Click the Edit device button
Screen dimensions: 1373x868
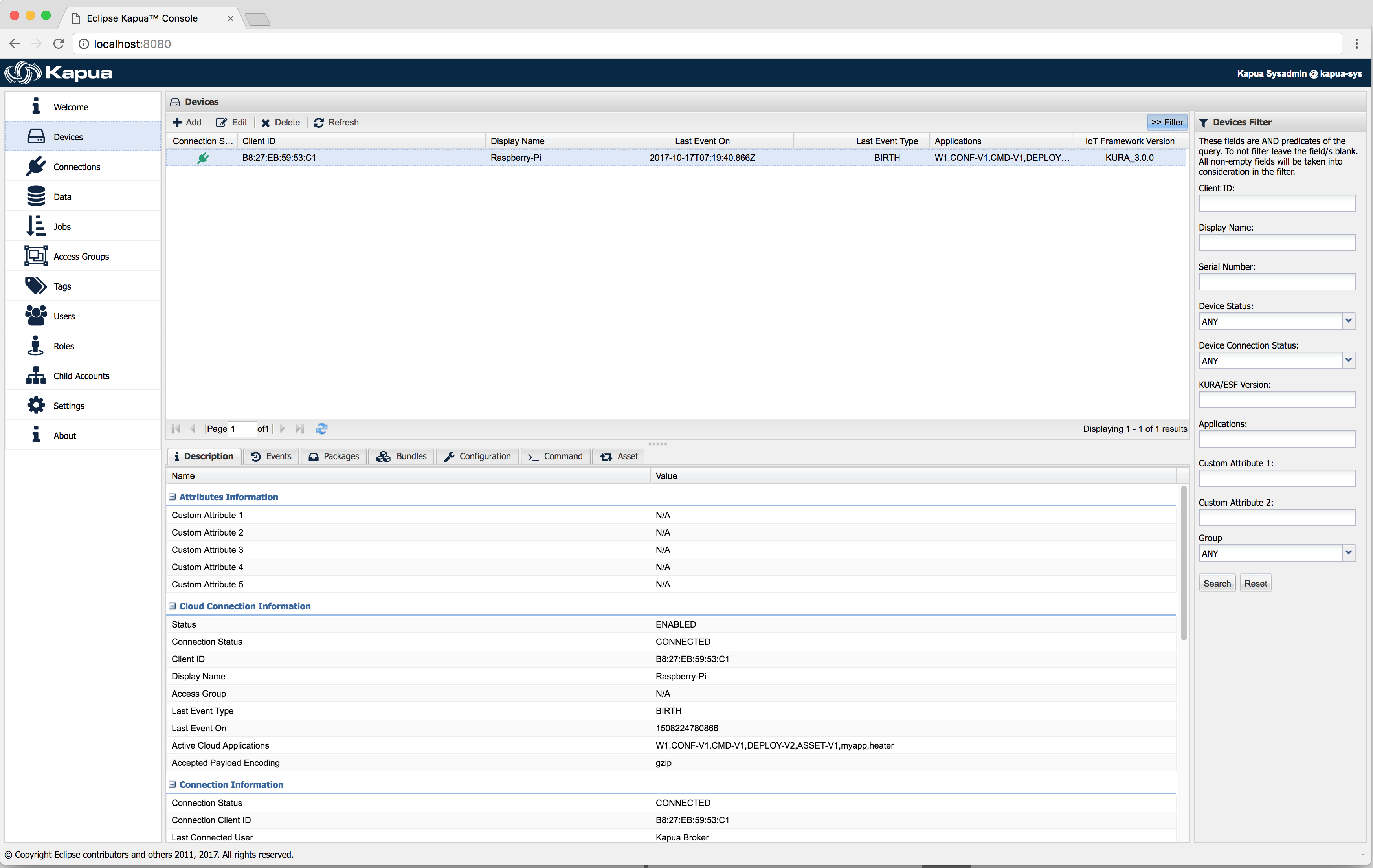pos(231,123)
